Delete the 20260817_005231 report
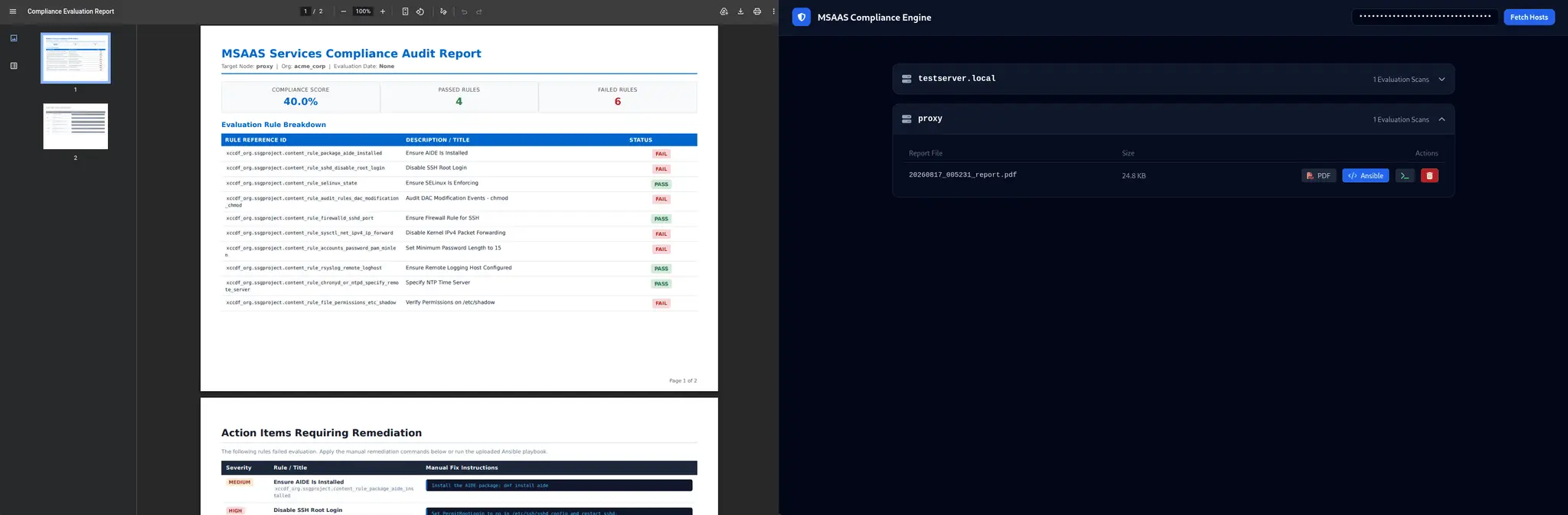 tap(1429, 176)
